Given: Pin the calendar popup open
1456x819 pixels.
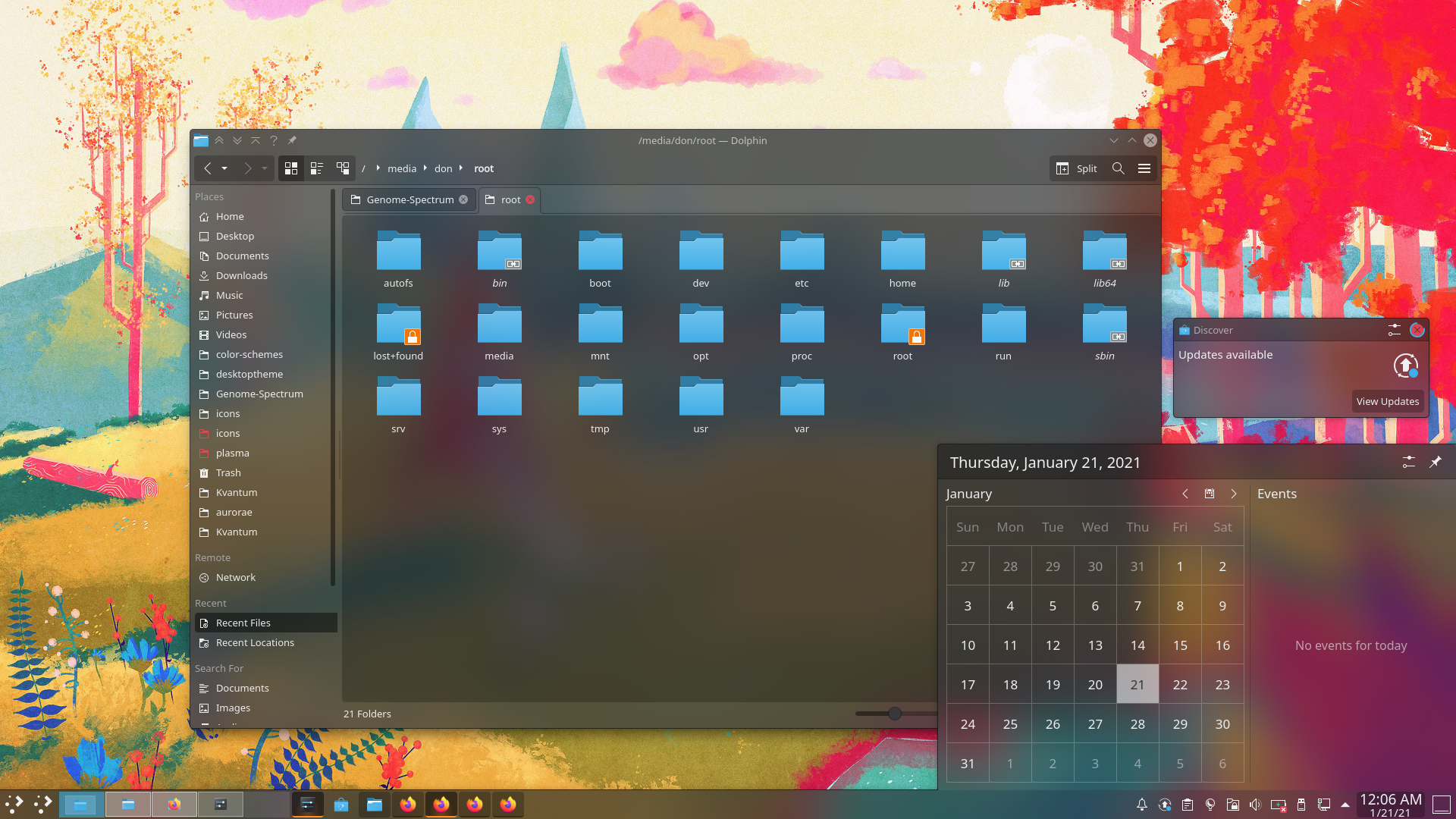Looking at the screenshot, I should (1436, 462).
